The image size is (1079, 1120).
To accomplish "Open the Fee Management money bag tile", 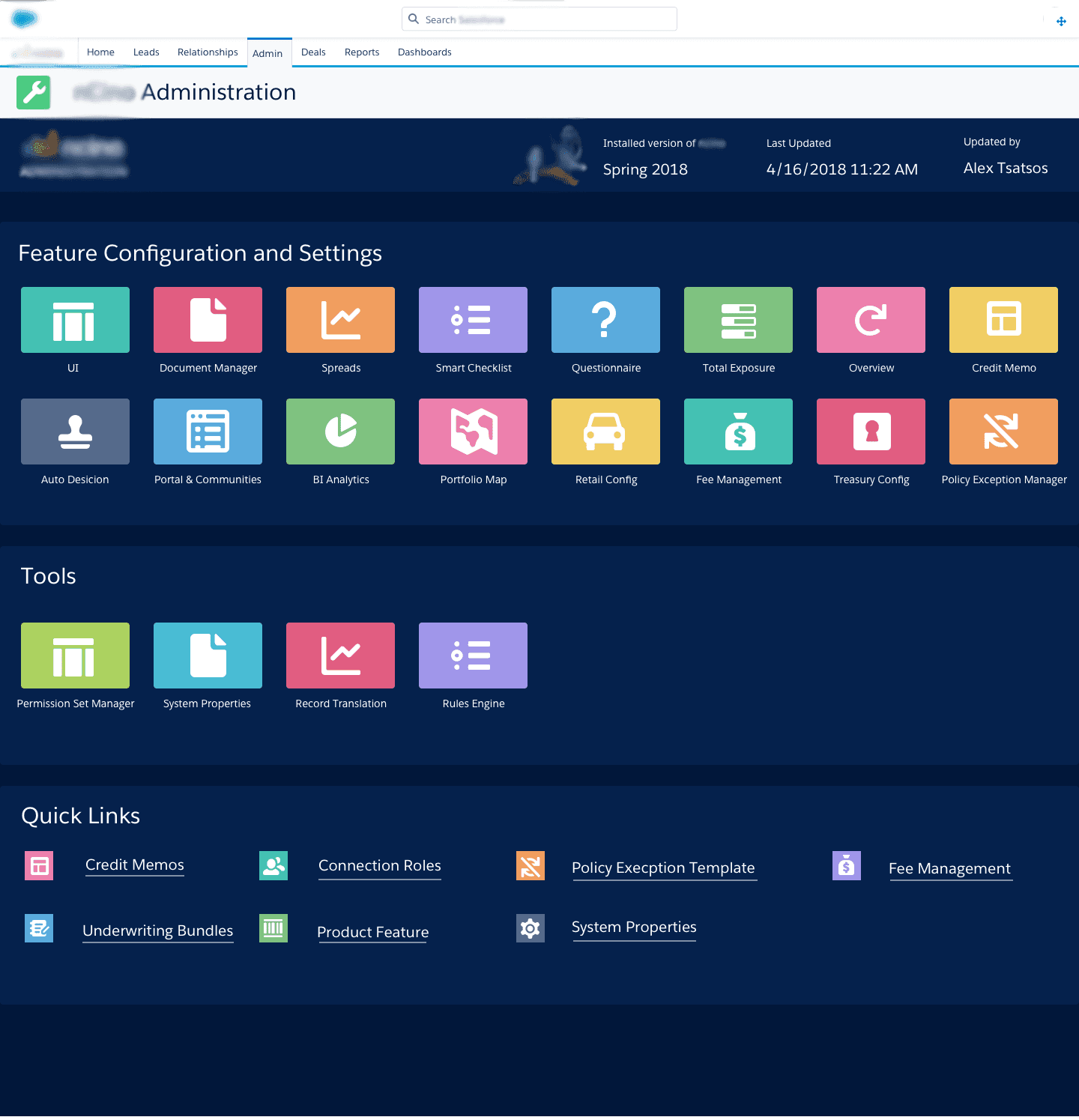I will pos(738,432).
